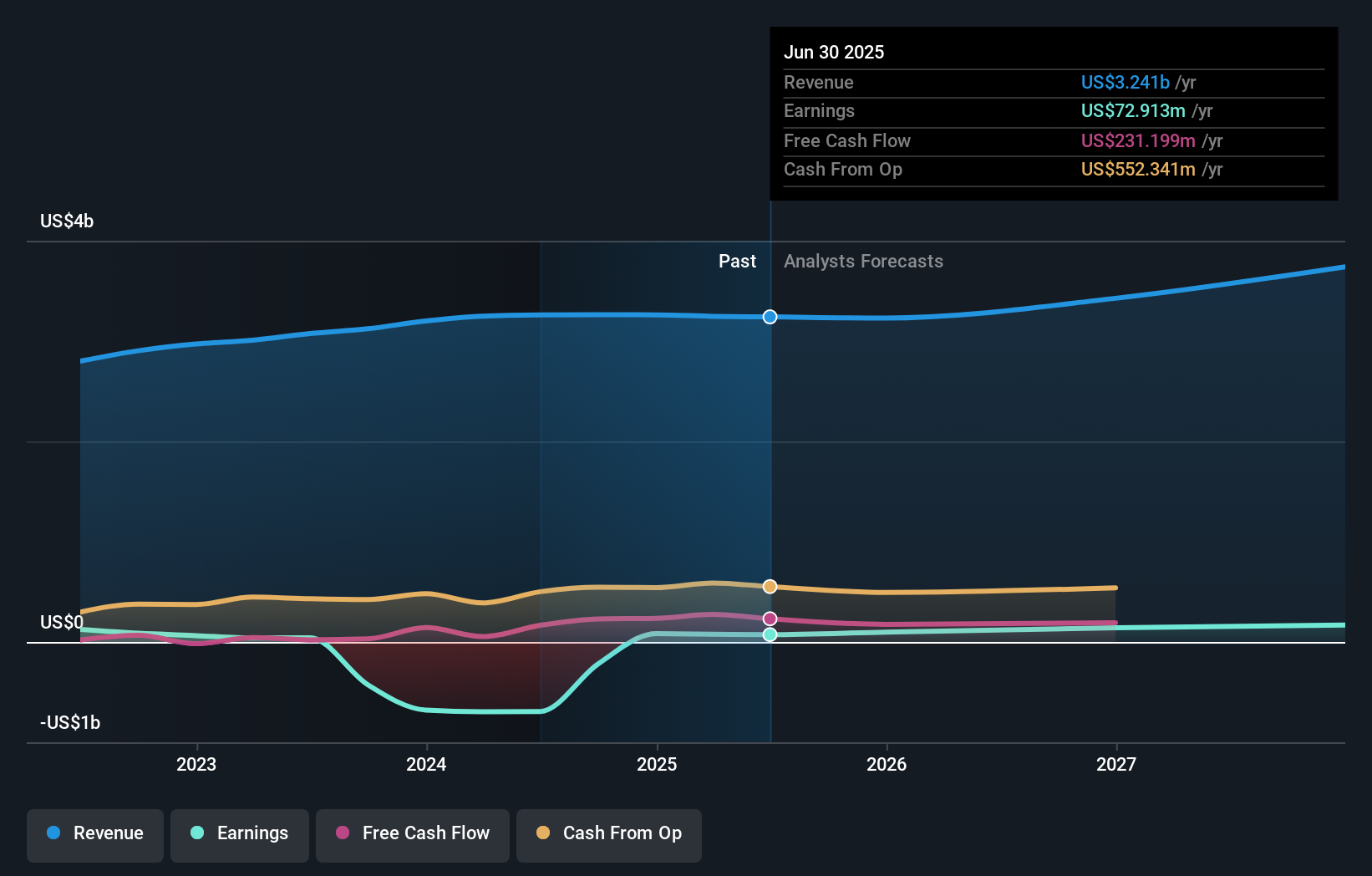Screen dimensions: 1372x876
Task: Click the Past section label
Action: pyautogui.click(x=737, y=262)
